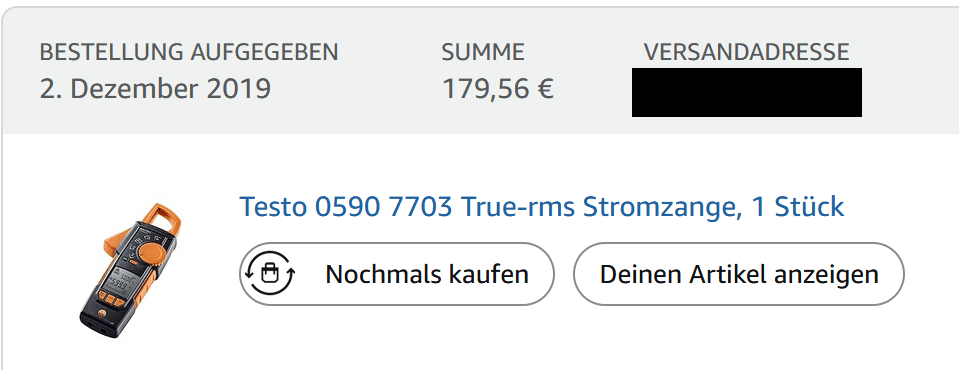Screen dimensions: 959x370
Task: Click the VERSANDADRESSE heading
Action: click(746, 52)
